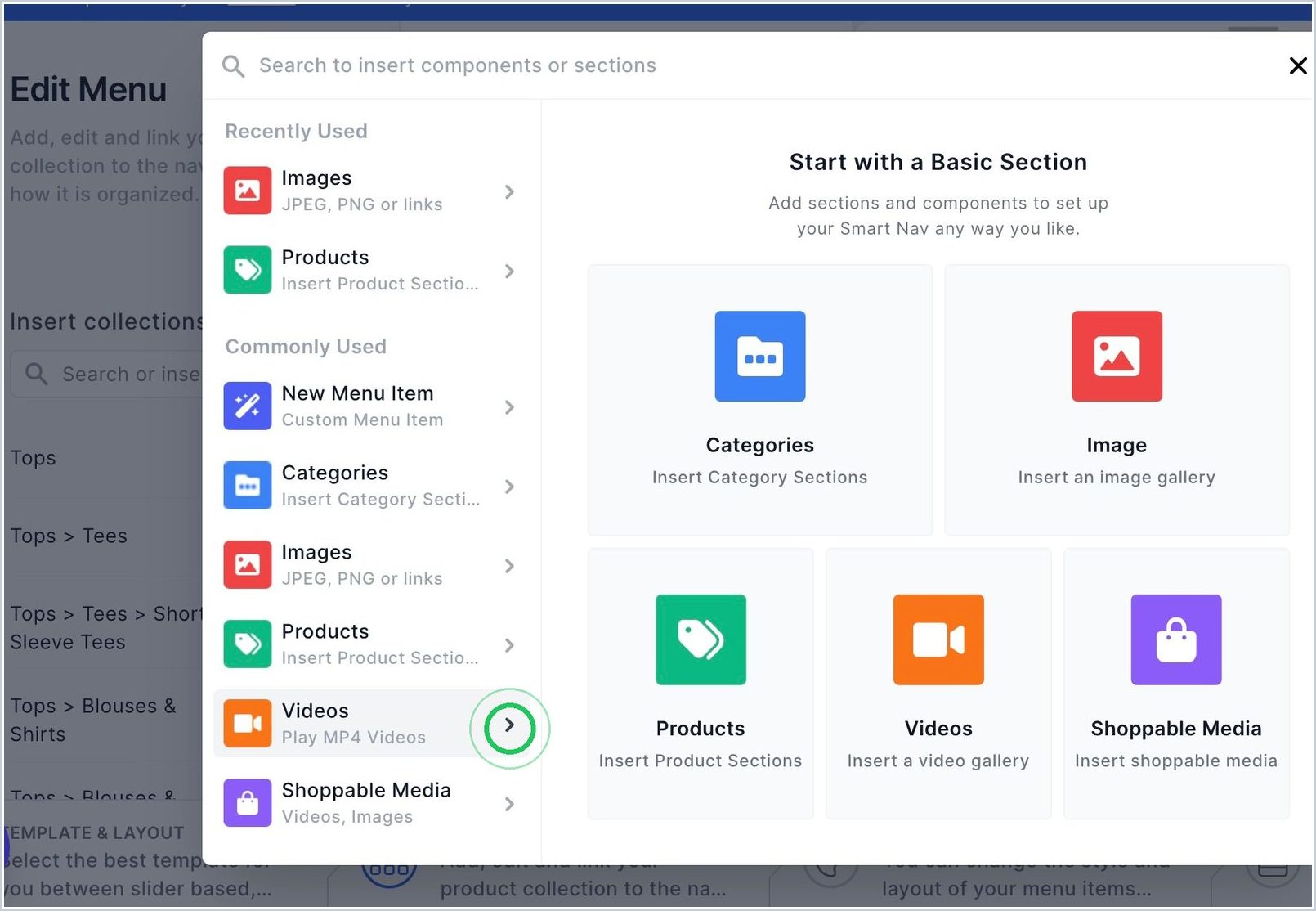The image size is (1316, 911).
Task: Expand the Categories chevron in Commonly Used
Action: pos(509,487)
